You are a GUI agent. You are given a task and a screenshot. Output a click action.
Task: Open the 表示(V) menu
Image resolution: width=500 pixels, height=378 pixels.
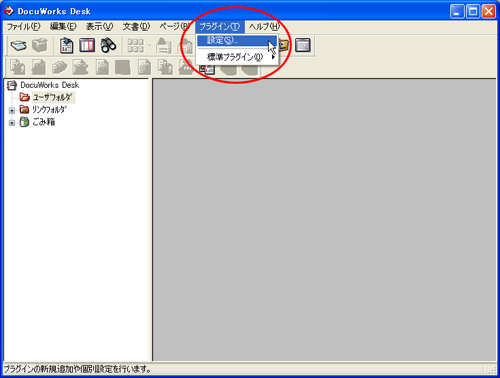[99, 26]
